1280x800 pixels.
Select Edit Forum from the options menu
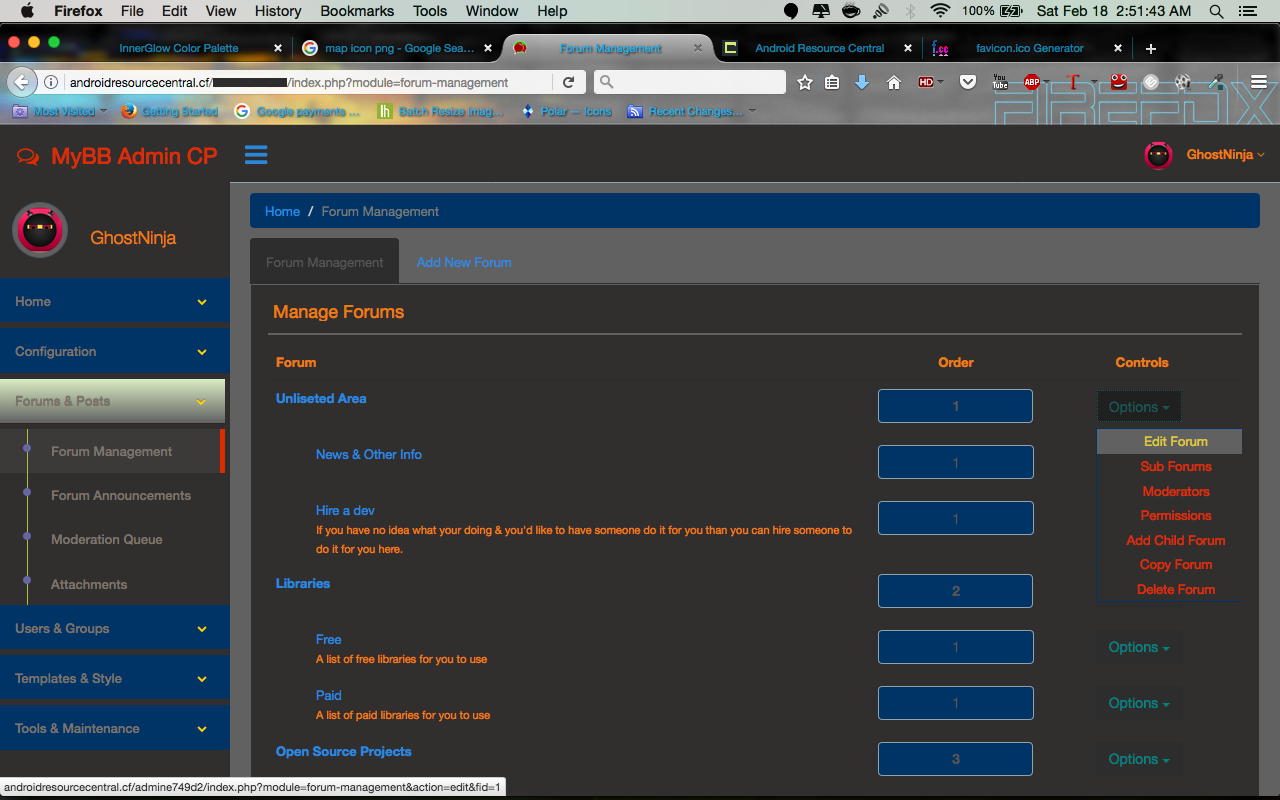pyautogui.click(x=1175, y=441)
